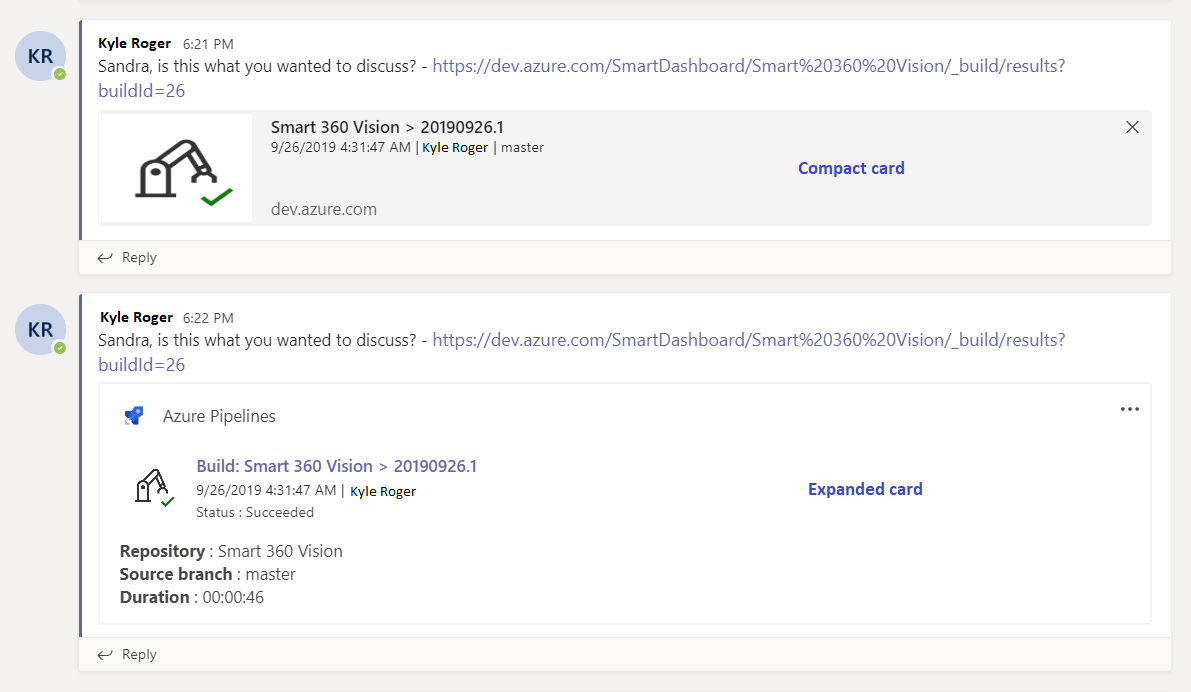The width and height of the screenshot is (1191, 692).
Task: Click Kyle Roger's name on the 6:22 PM message
Action: (136, 317)
